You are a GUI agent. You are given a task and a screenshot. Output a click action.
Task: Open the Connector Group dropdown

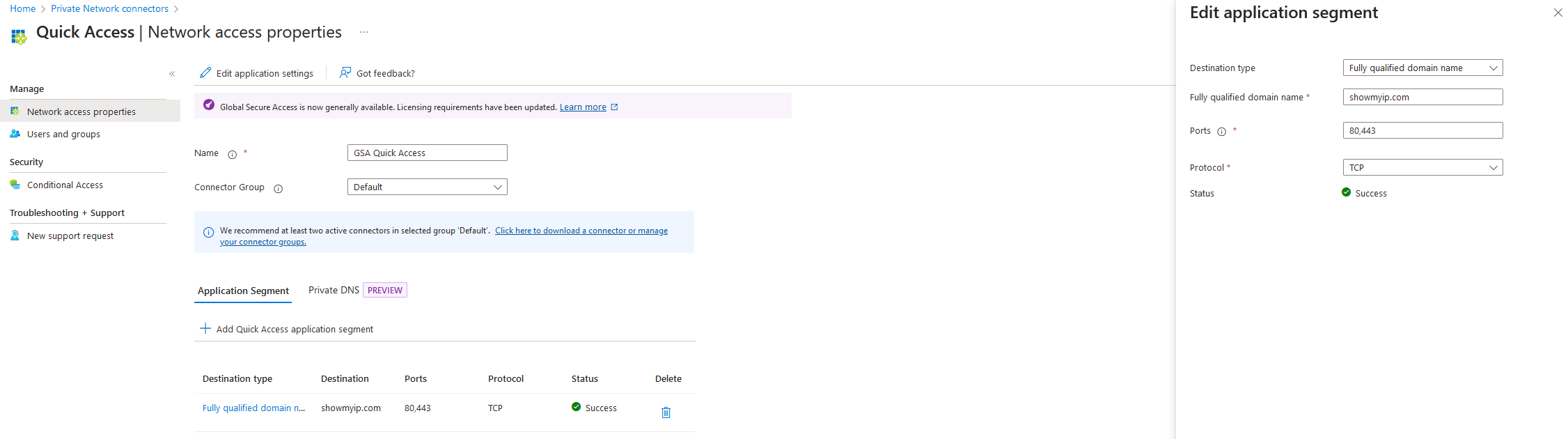427,187
